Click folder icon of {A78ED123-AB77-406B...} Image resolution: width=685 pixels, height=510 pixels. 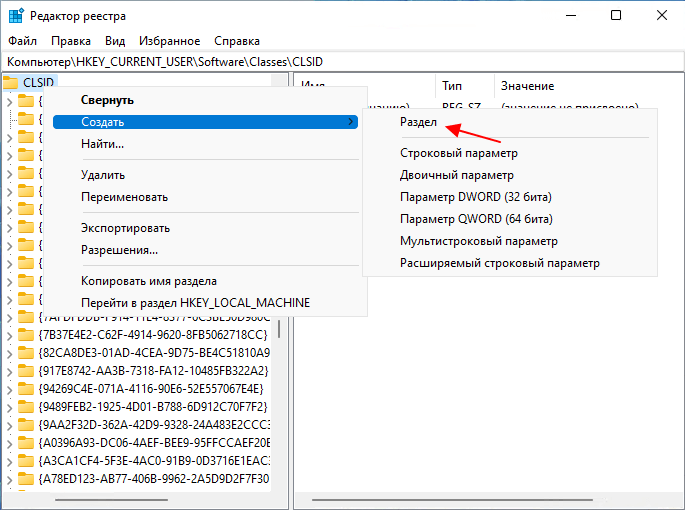point(26,479)
